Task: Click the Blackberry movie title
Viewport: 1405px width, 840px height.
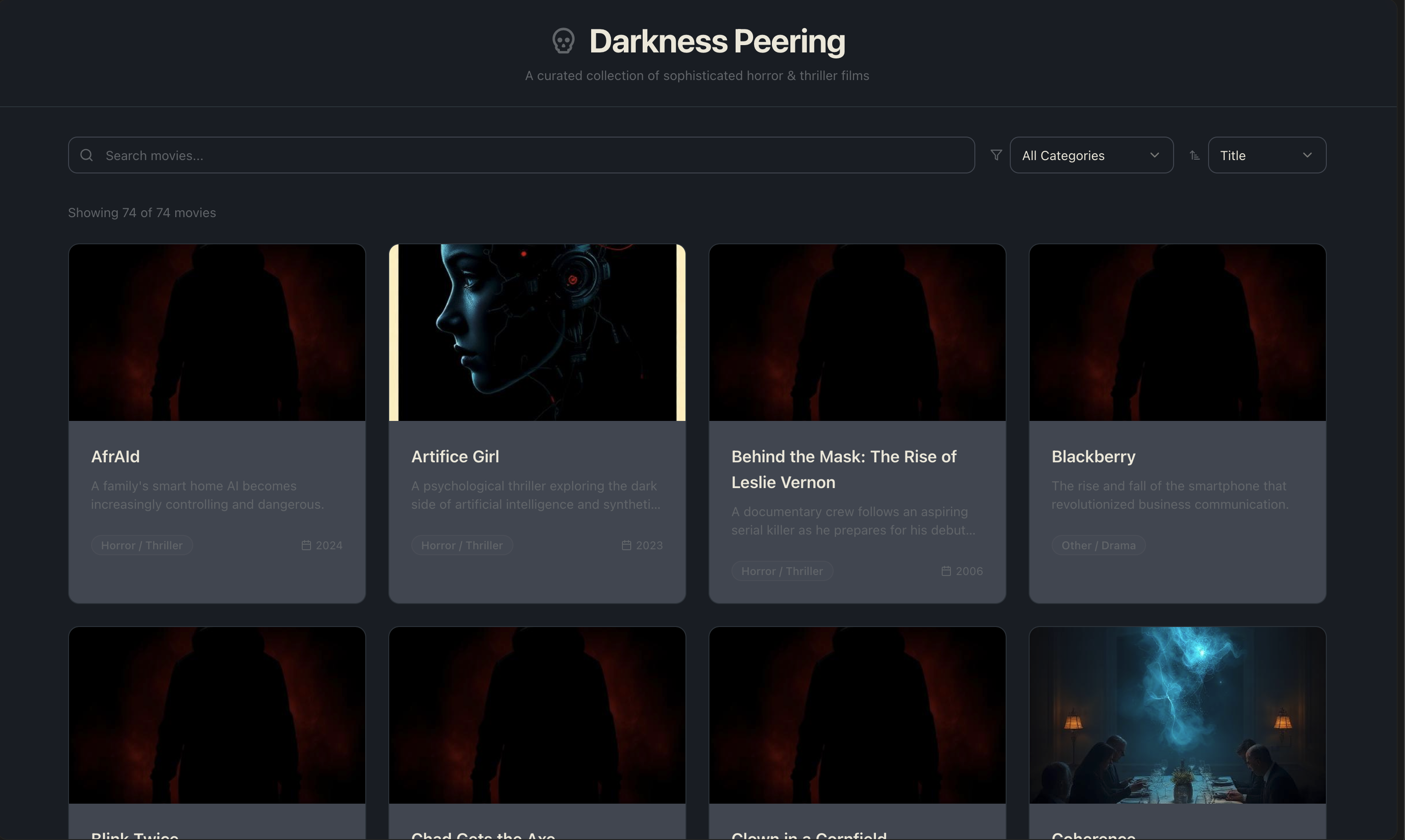Action: click(1093, 456)
